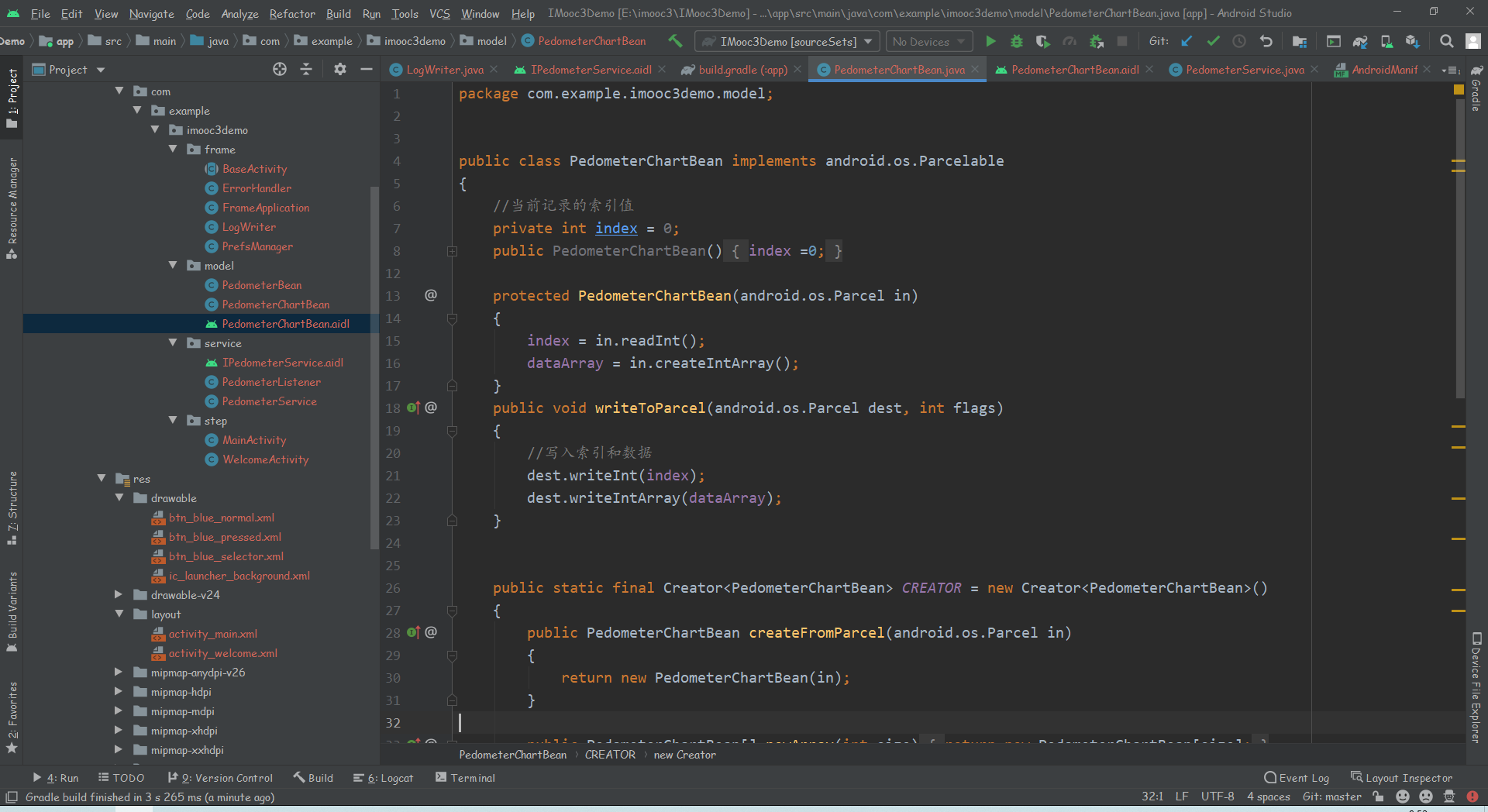Image resolution: width=1488 pixels, height=812 pixels.
Task: Collapse the model folder
Action: click(x=173, y=265)
